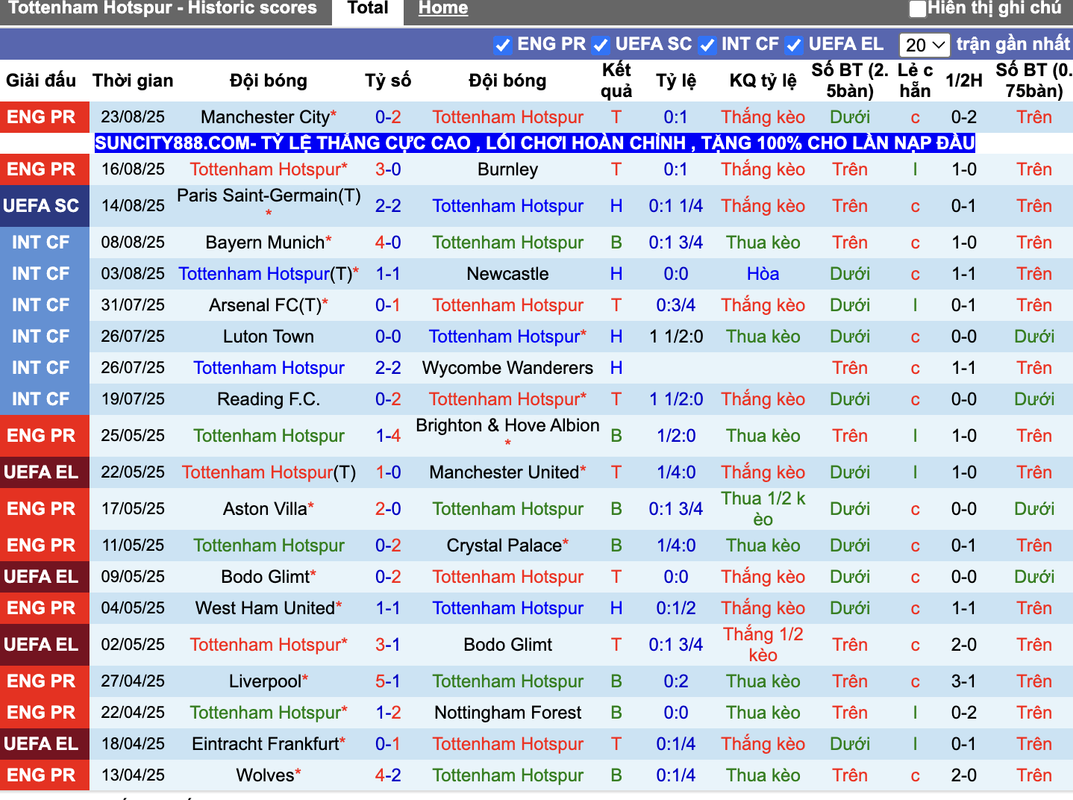Viewport: 1073px width, 800px height.
Task: Open Wolves team link
Action: click(265, 775)
